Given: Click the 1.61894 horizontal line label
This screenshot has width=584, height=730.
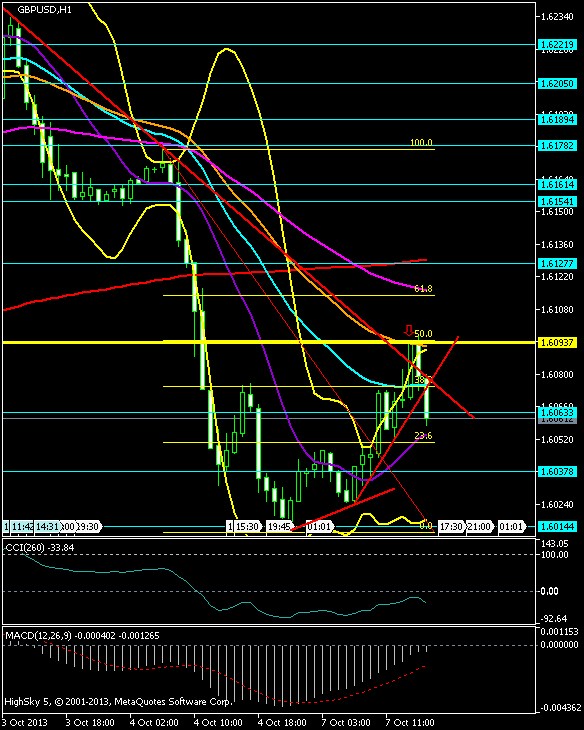Looking at the screenshot, I should coord(557,120).
